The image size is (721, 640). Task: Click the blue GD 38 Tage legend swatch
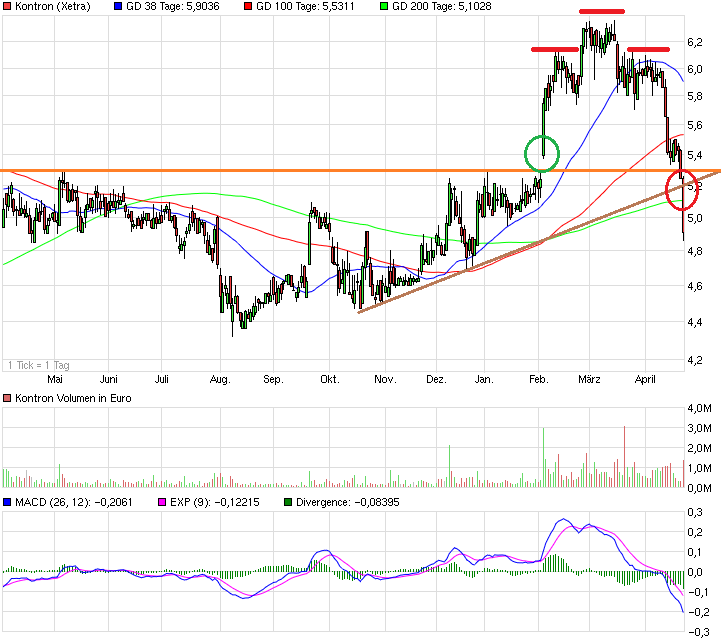(x=118, y=6)
